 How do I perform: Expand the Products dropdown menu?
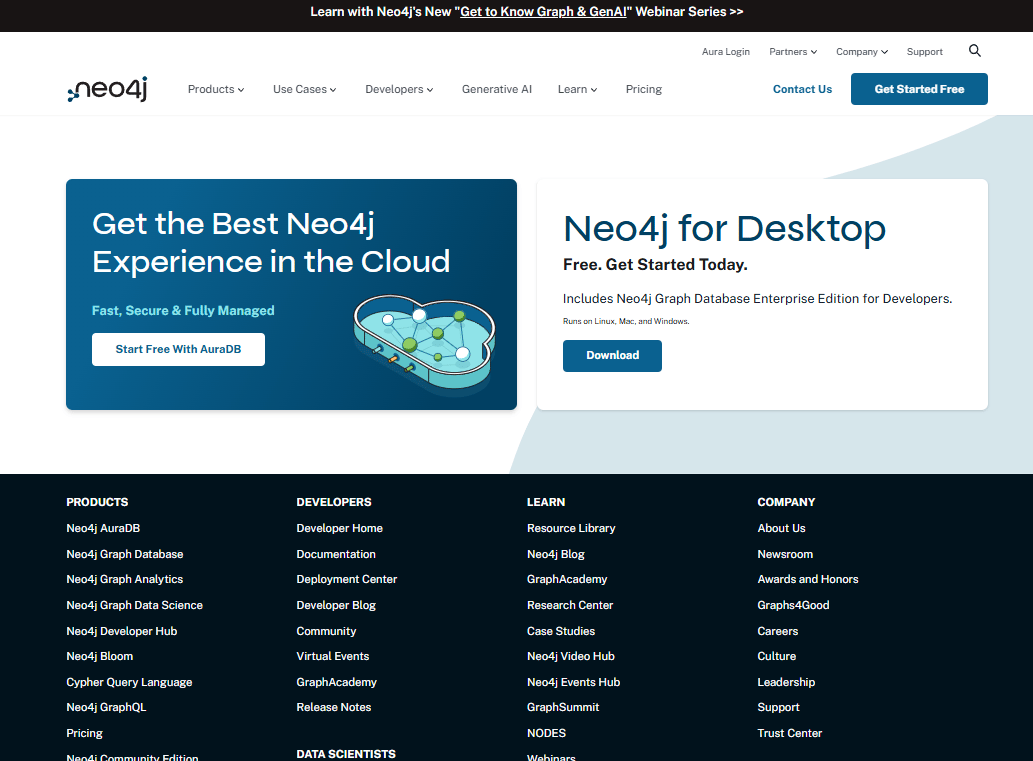coord(215,89)
